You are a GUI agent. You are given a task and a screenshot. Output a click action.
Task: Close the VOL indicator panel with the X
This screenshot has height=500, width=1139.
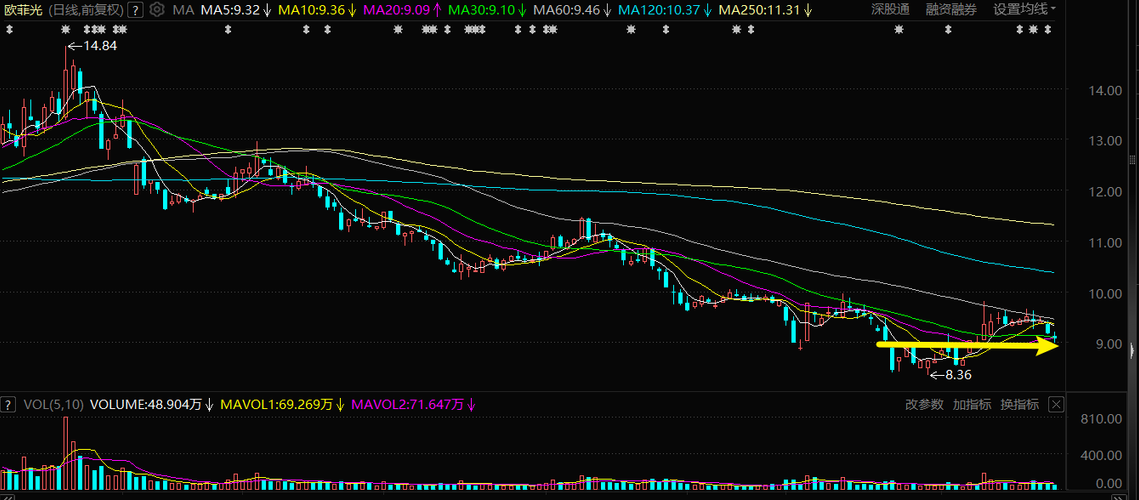tap(1057, 405)
